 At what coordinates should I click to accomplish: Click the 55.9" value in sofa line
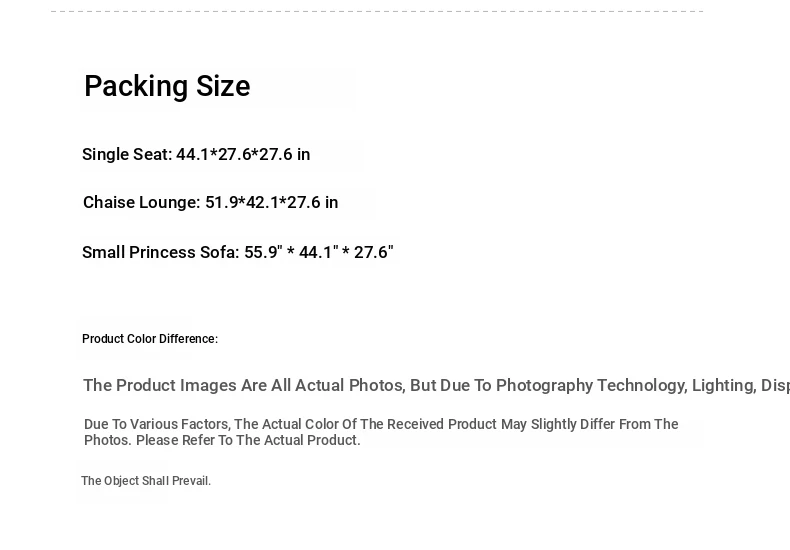click(x=264, y=252)
